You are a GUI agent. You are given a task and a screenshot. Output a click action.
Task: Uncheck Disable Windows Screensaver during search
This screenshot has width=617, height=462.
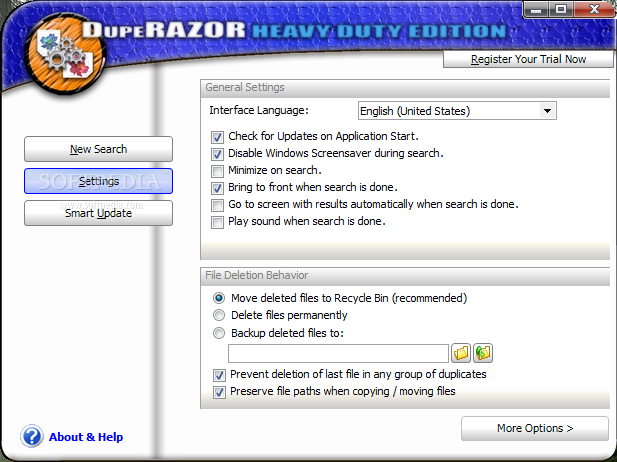coord(217,154)
